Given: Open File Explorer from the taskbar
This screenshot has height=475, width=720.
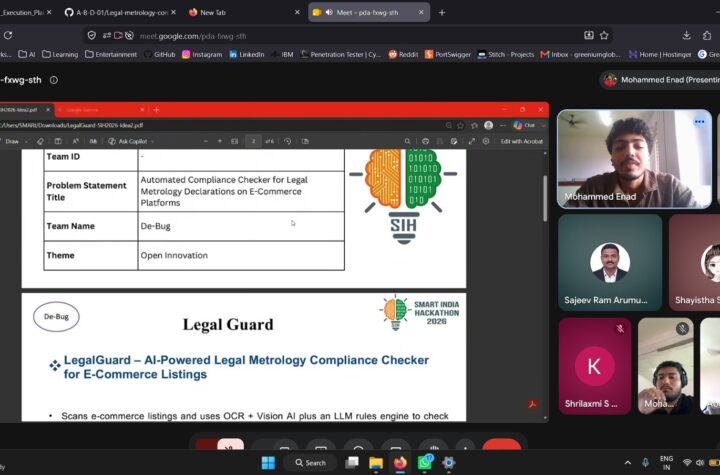Looking at the screenshot, I should pyautogui.click(x=376, y=463).
